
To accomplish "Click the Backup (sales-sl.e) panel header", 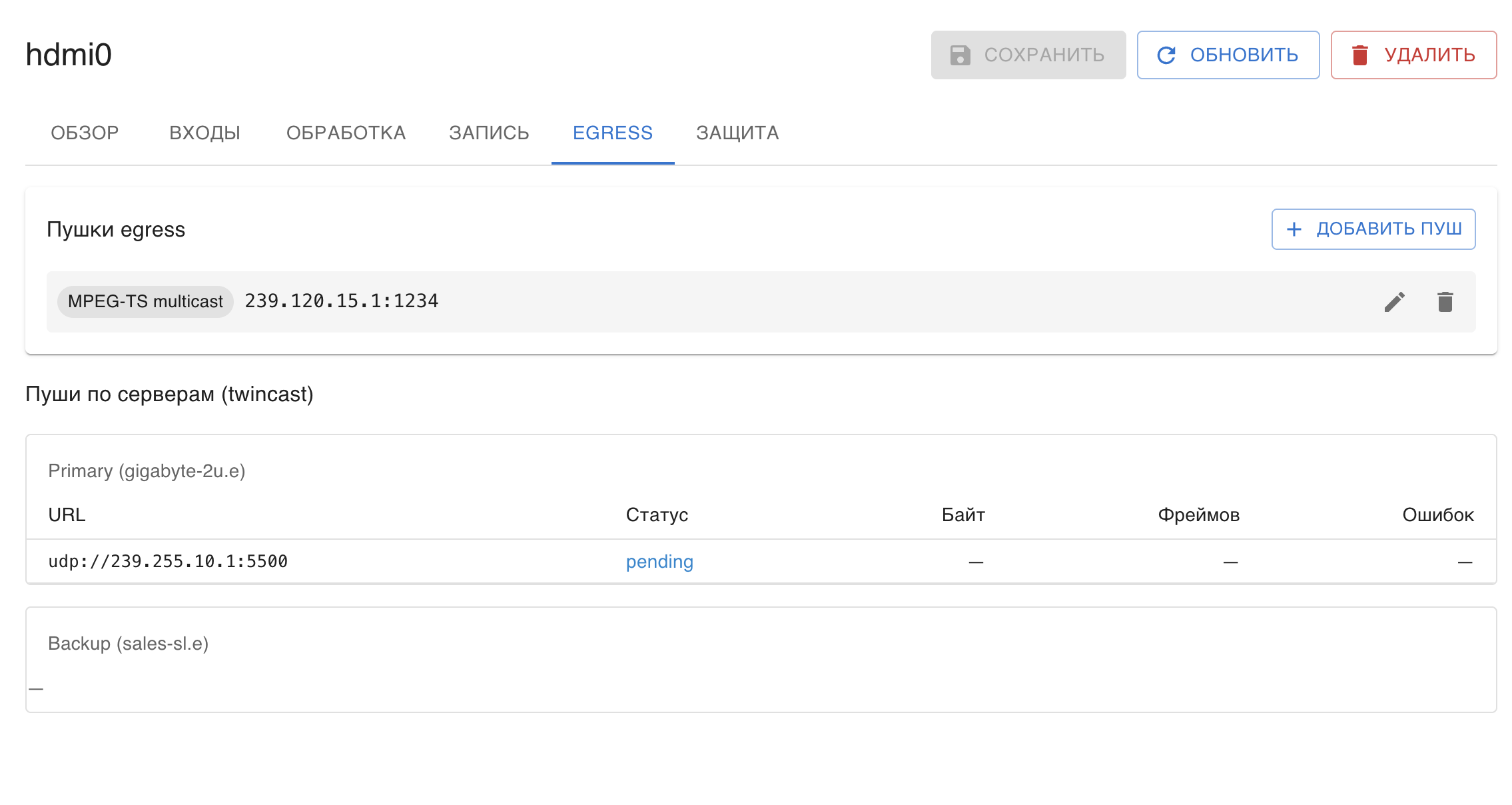I will click(129, 644).
